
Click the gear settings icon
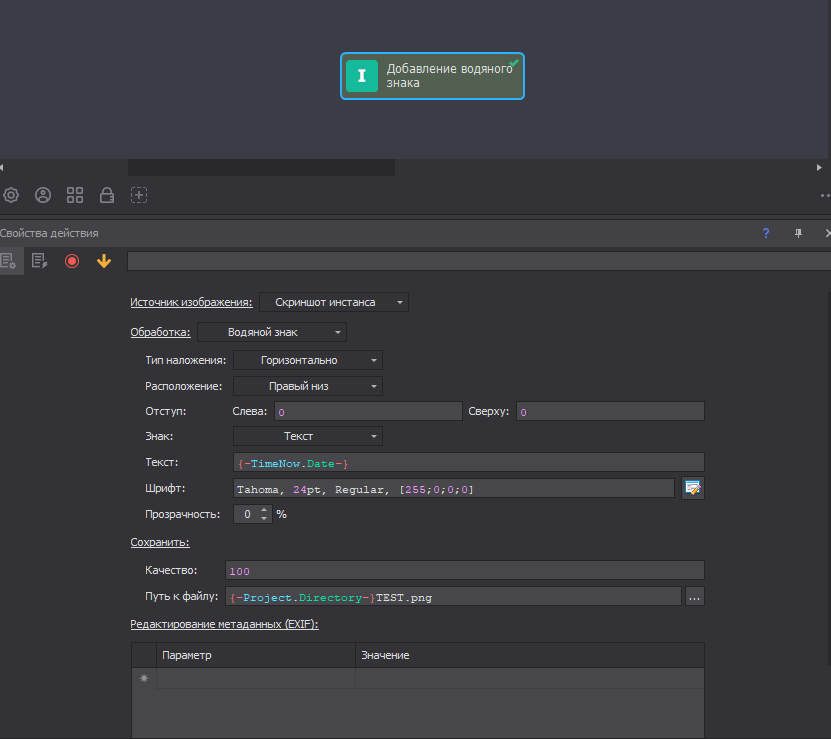pyautogui.click(x=11, y=195)
